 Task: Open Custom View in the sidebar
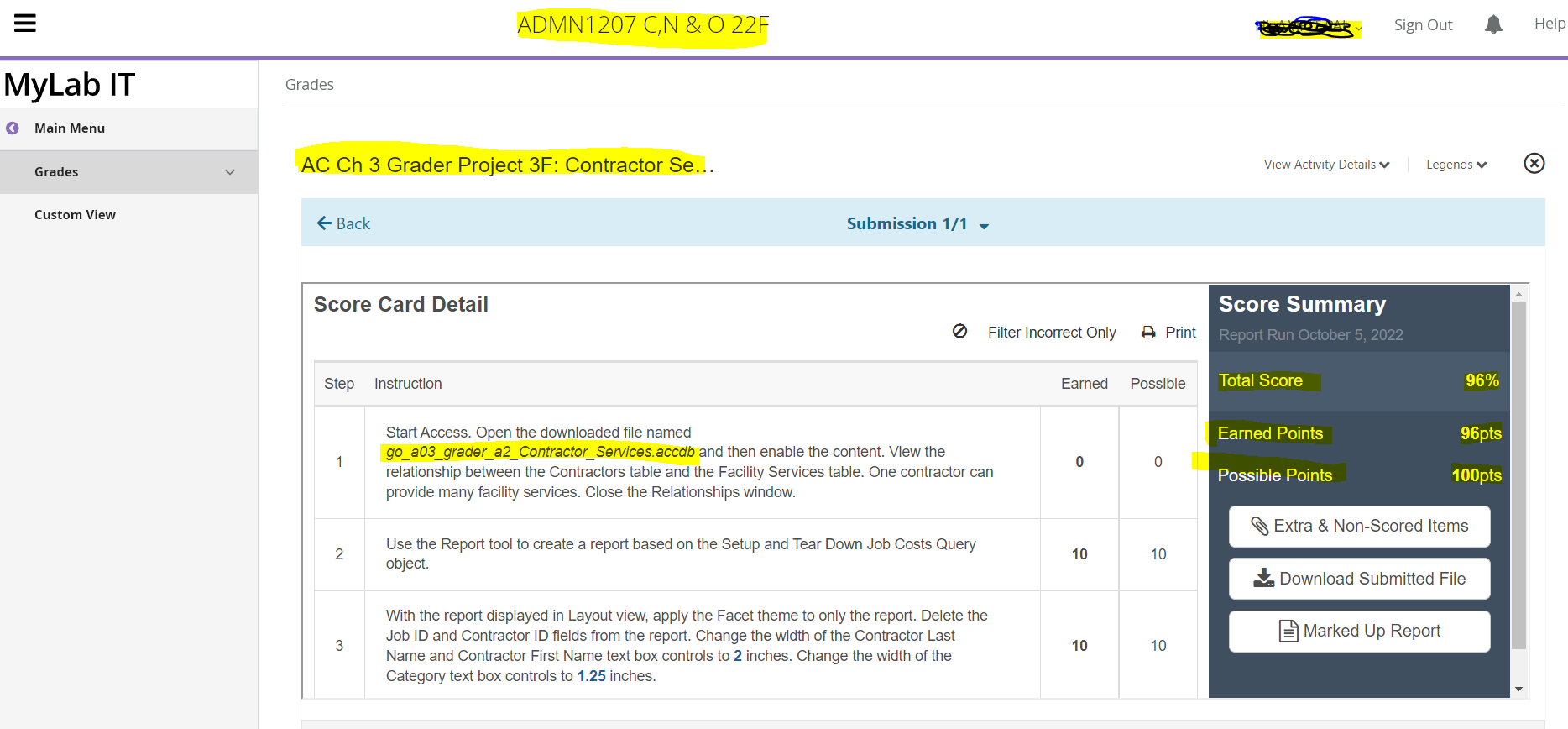(x=75, y=215)
